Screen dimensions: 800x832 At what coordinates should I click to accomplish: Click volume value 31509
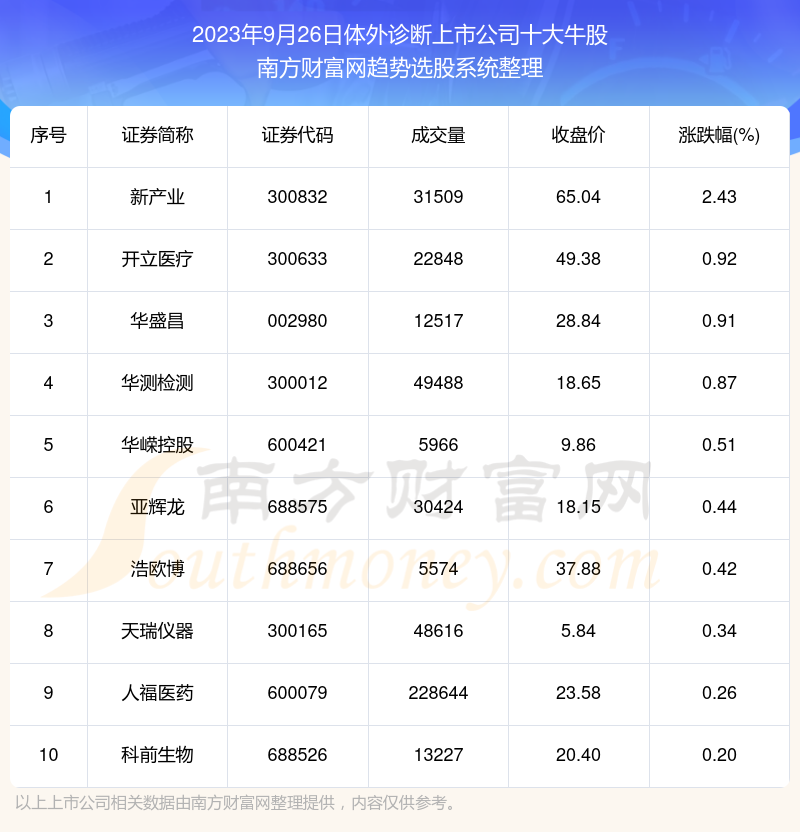pyautogui.click(x=438, y=197)
